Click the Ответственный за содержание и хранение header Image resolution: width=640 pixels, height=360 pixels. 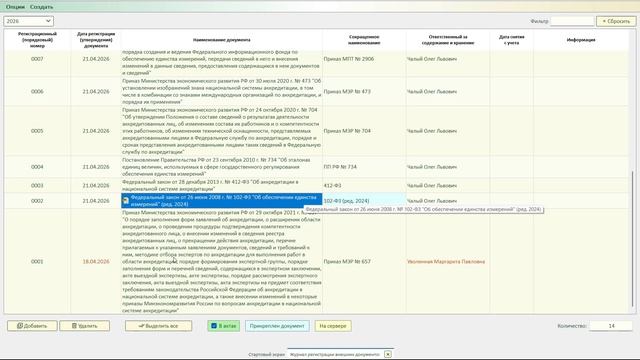[448, 40]
